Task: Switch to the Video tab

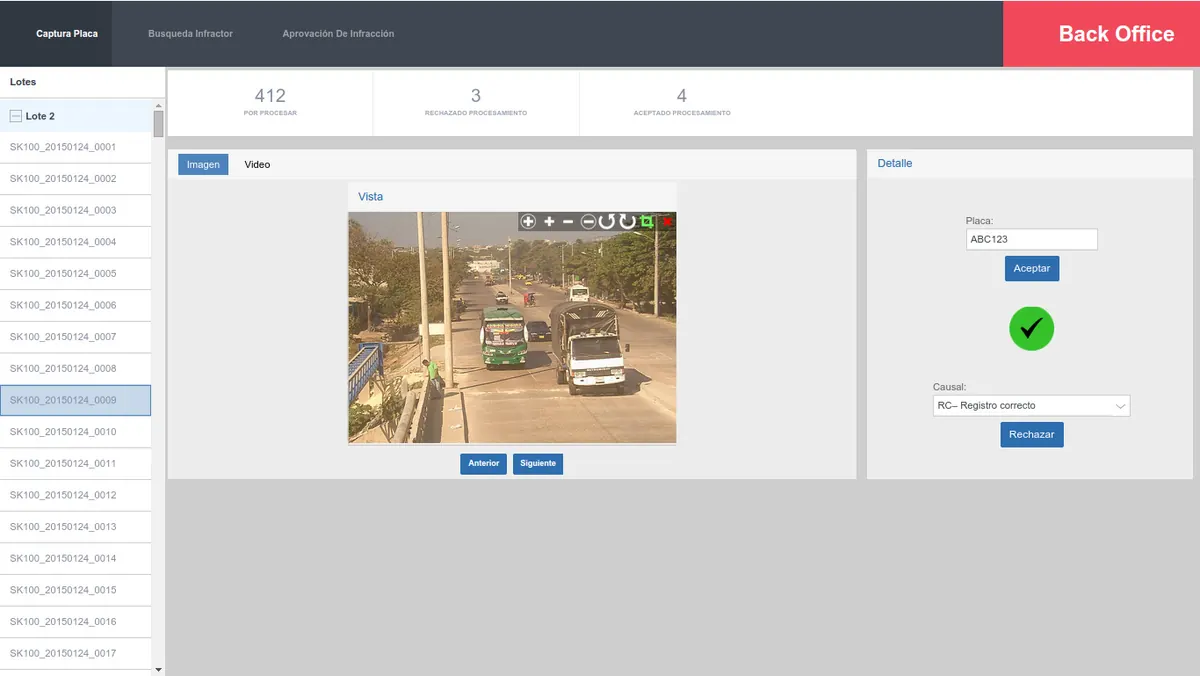Action: (257, 165)
